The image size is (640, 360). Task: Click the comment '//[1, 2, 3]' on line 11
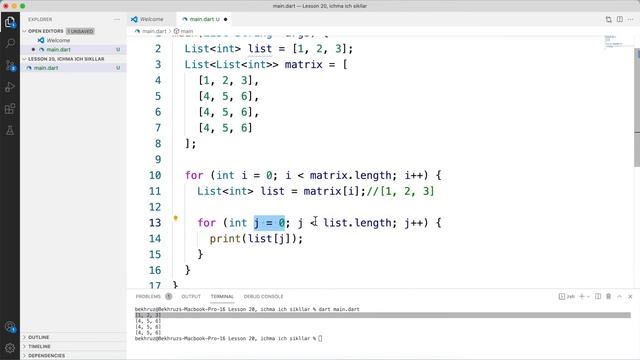pyautogui.click(x=400, y=191)
